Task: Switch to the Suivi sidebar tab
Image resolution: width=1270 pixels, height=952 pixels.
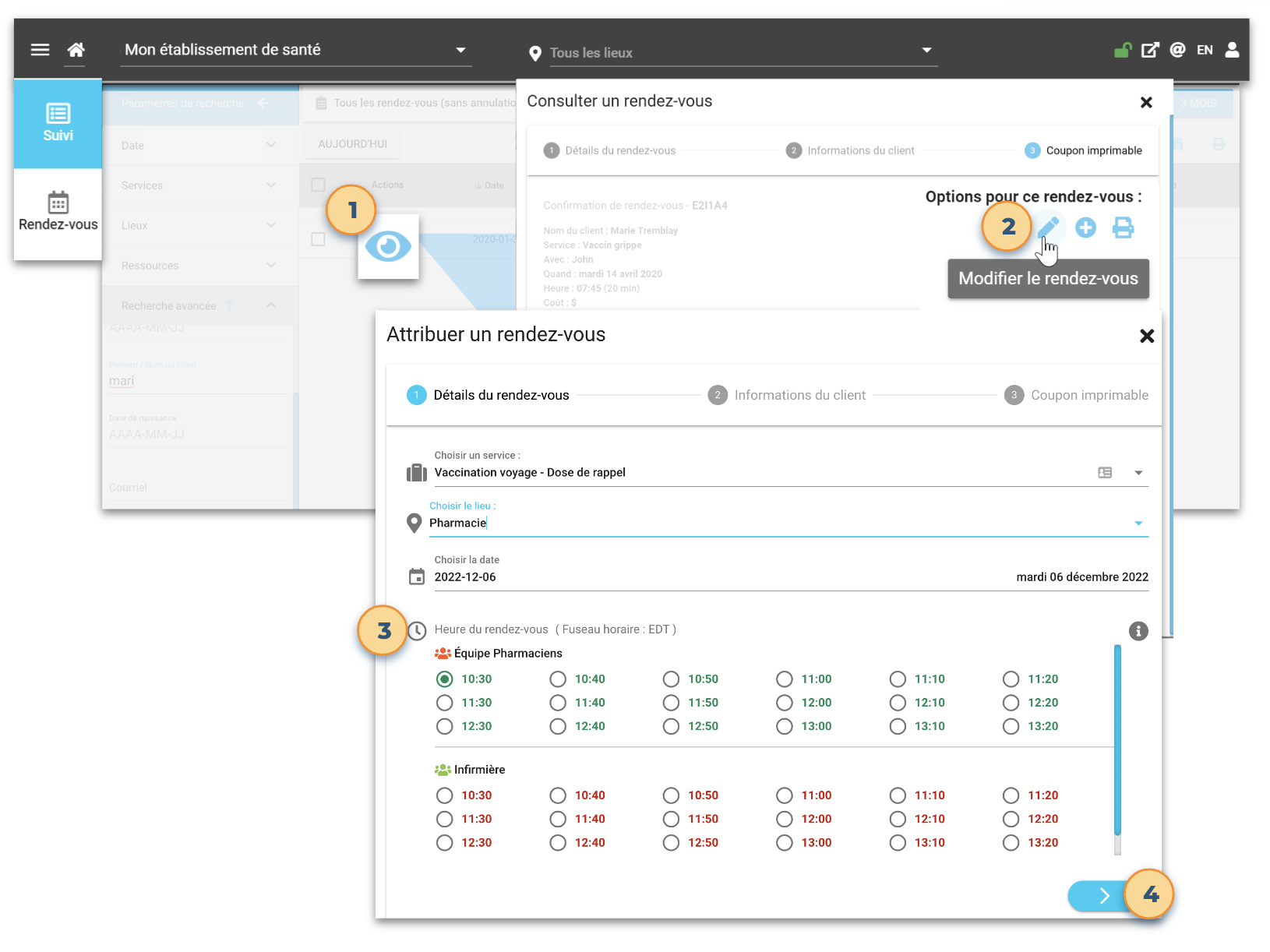Action: [x=58, y=123]
